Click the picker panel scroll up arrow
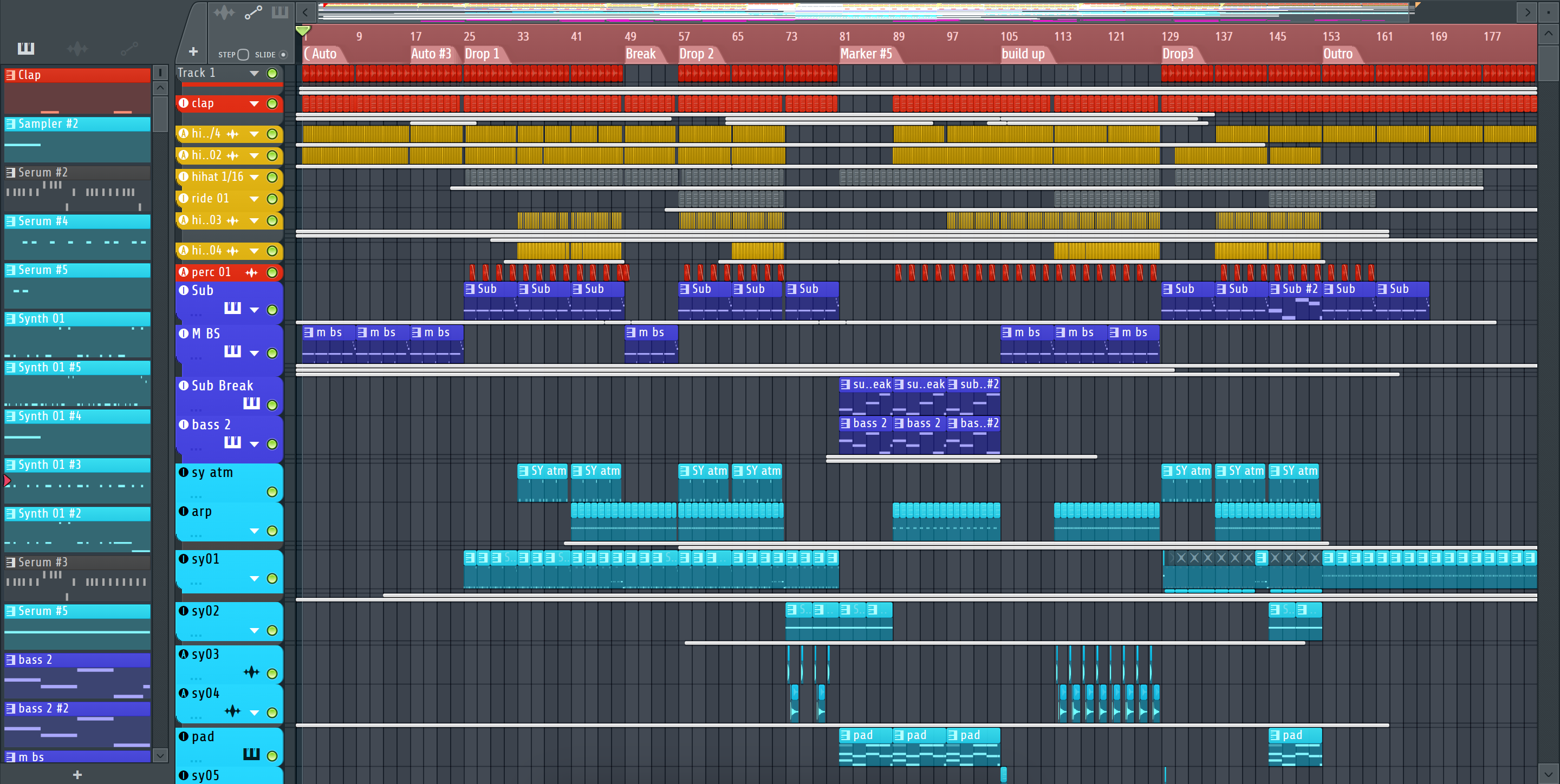This screenshot has height=784, width=1560. [160, 88]
